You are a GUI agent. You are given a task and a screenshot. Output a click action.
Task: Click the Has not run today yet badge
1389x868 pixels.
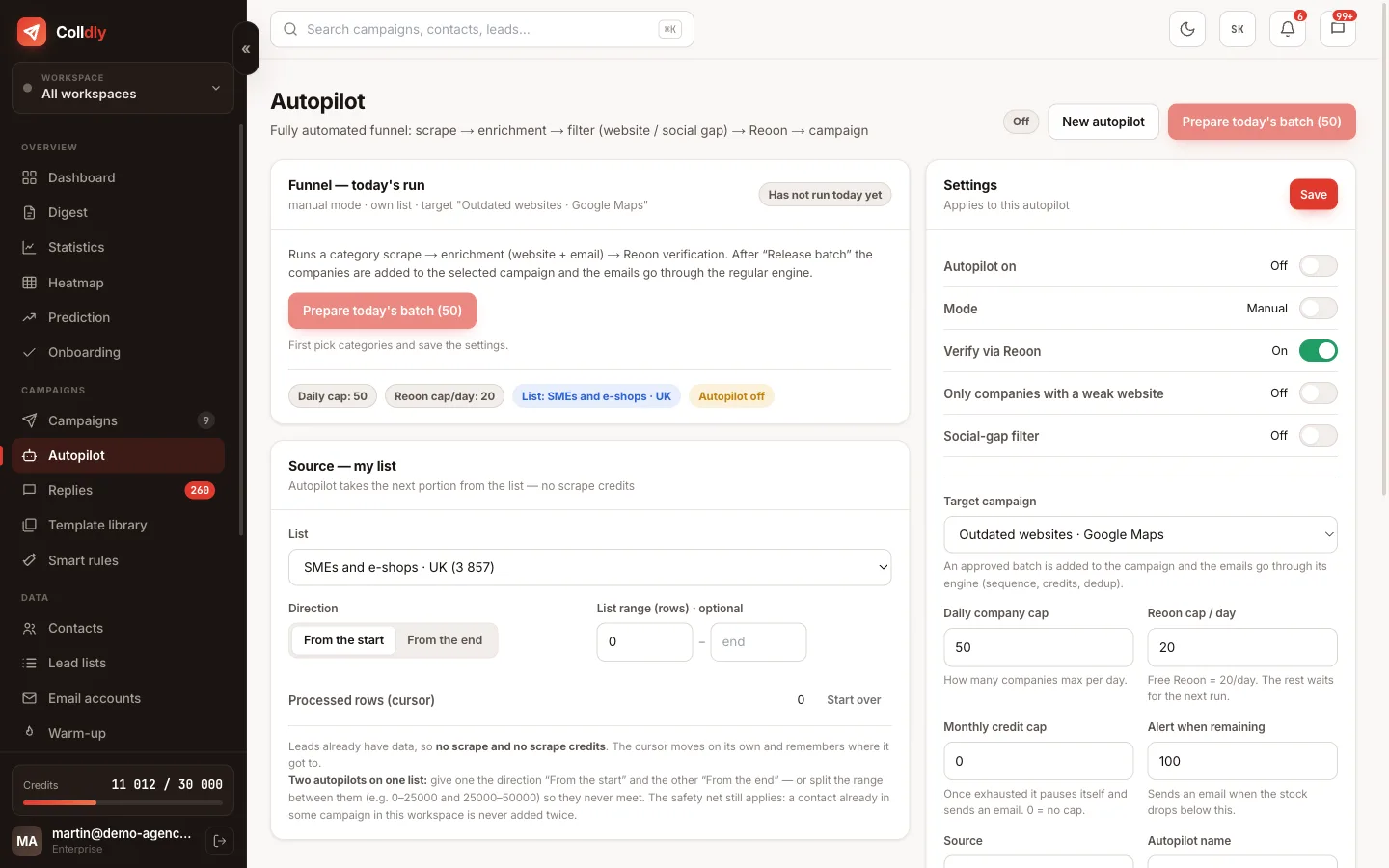825,195
